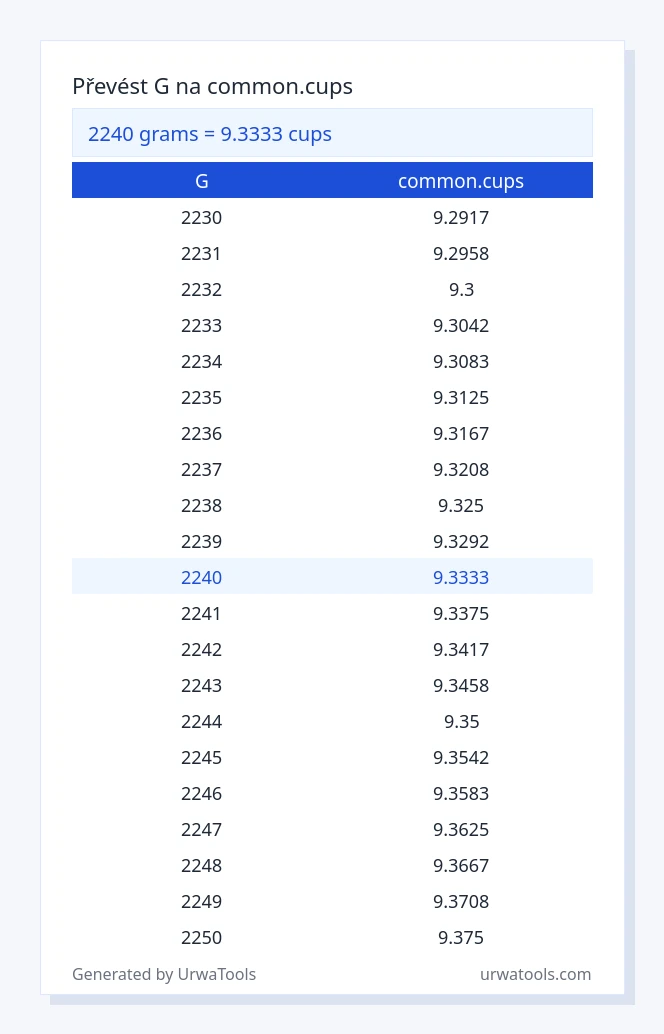Click the 9.35 cups value
664x1034 pixels.
(x=461, y=721)
